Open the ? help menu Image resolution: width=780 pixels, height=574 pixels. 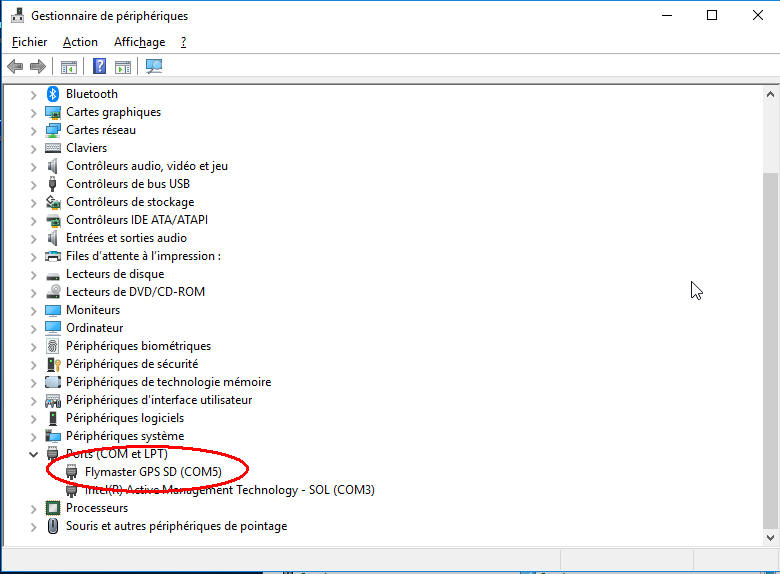tap(183, 42)
